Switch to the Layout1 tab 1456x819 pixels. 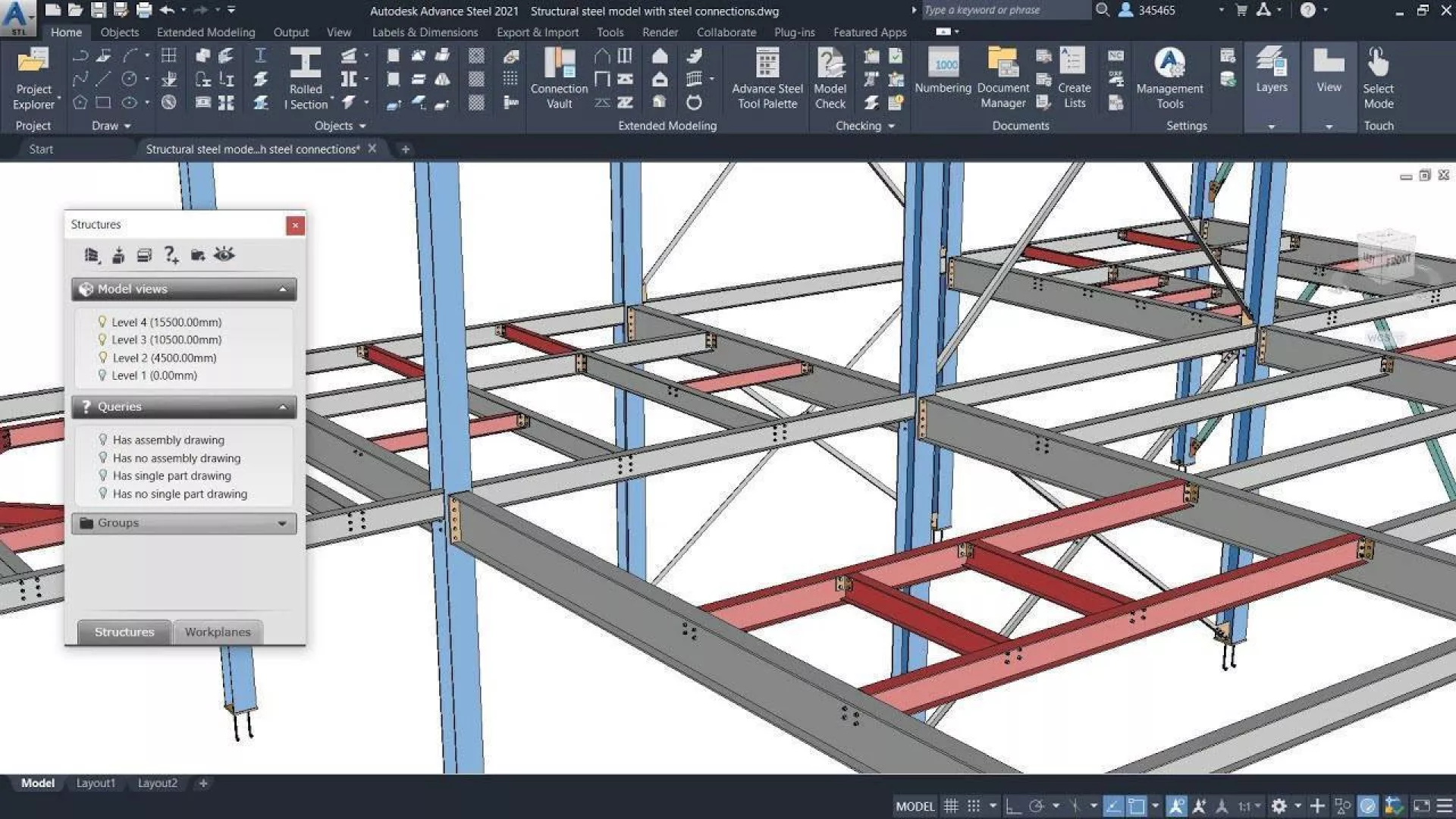click(96, 783)
